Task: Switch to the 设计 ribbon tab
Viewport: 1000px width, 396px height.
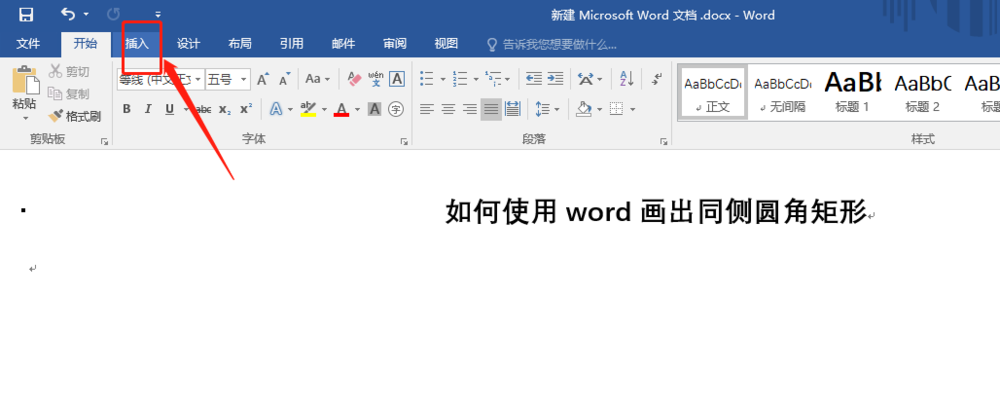Action: coord(188,43)
